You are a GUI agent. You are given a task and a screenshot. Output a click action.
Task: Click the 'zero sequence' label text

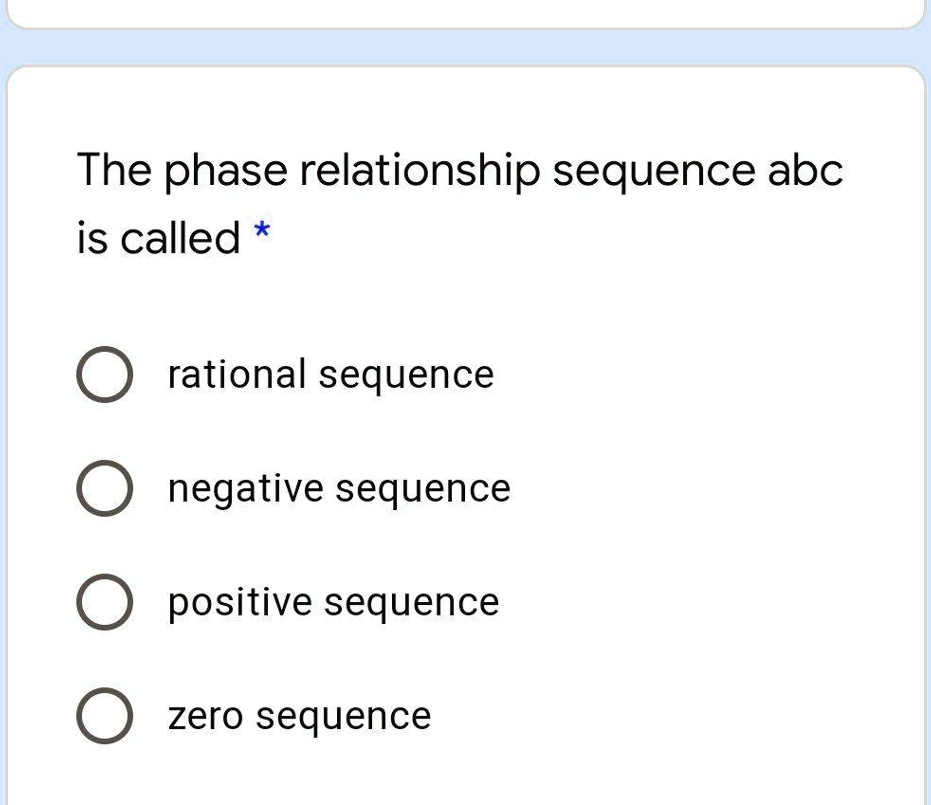(x=299, y=717)
